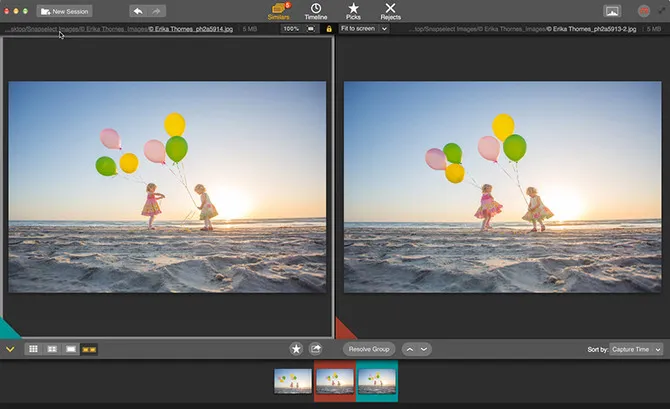The width and height of the screenshot is (670, 409).
Task: Click the Resolve Group button
Action: [x=369, y=349]
